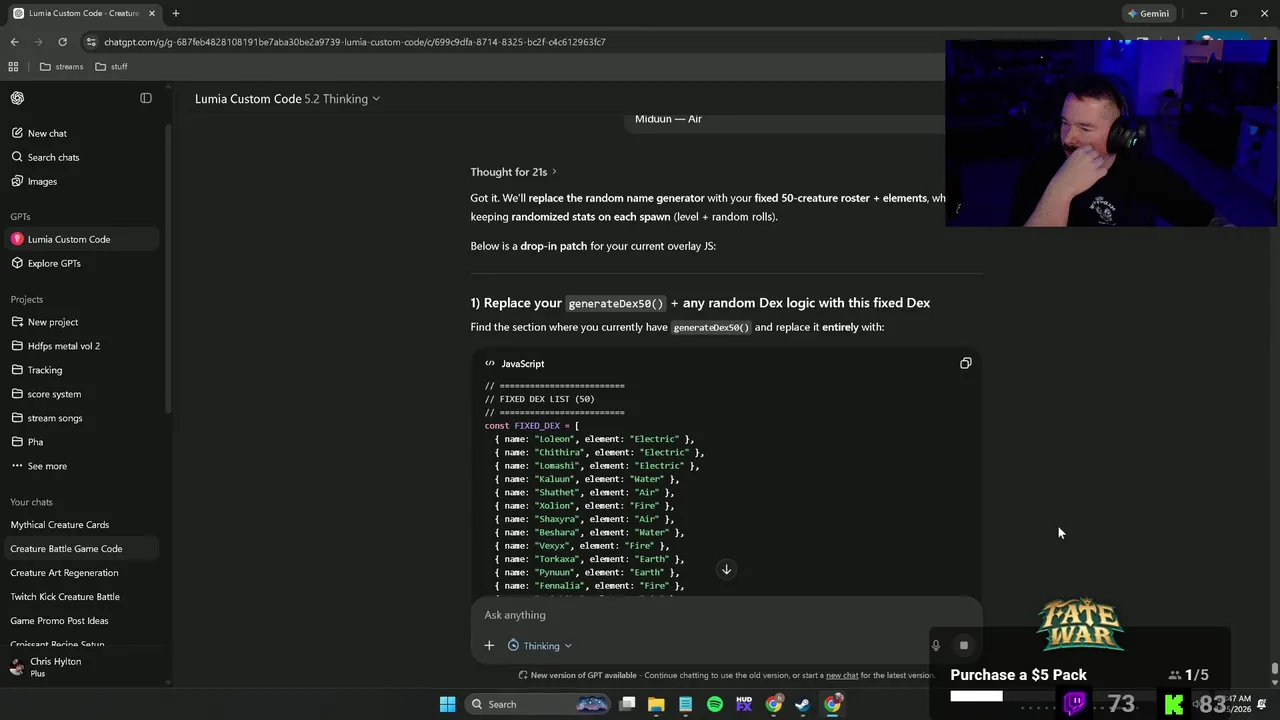This screenshot has width=1280, height=720.
Task: Click the Gemini button in title bar
Action: point(1148,13)
